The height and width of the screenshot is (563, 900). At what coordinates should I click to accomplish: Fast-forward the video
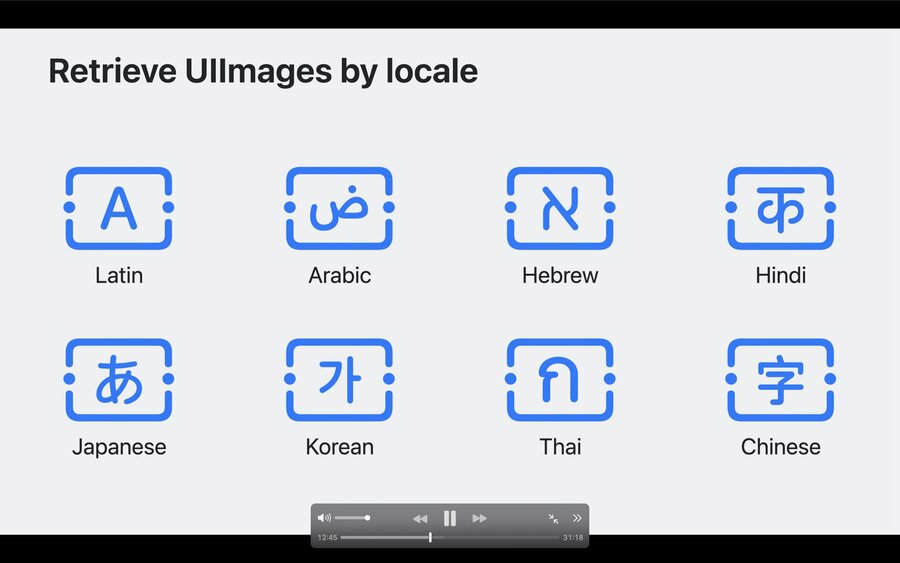479,519
